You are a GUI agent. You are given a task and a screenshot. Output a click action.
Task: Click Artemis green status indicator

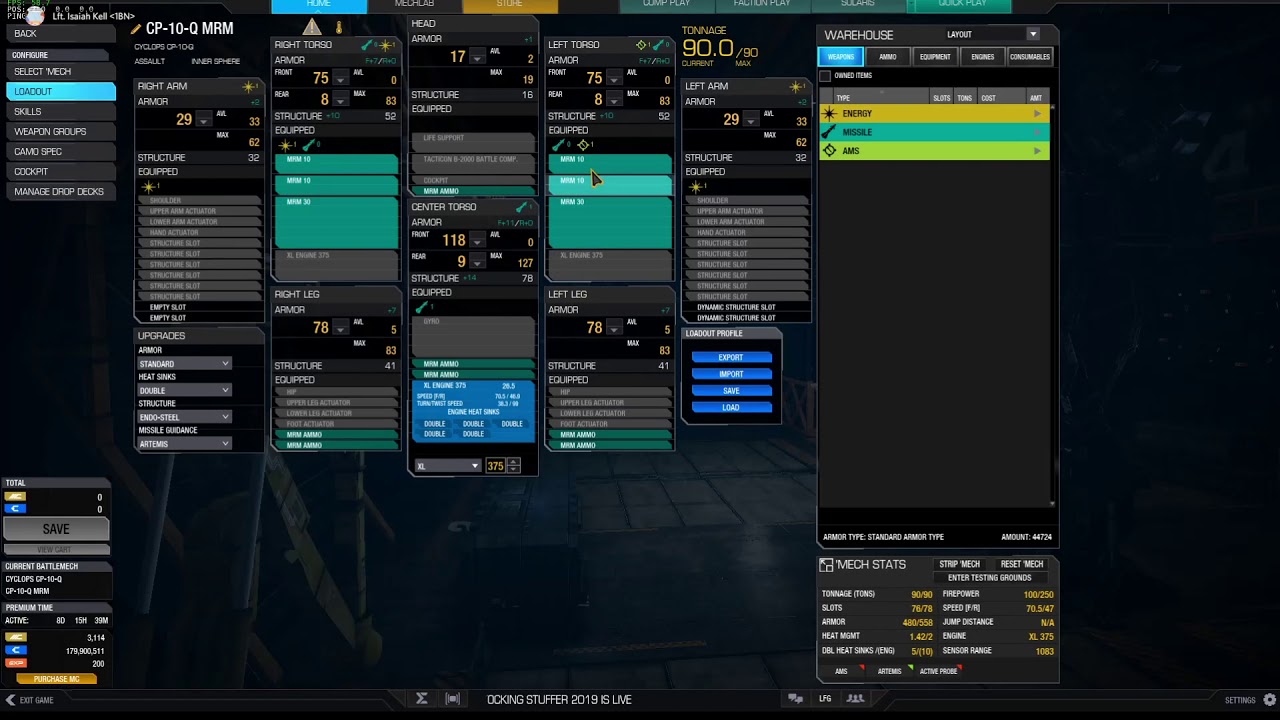coord(910,667)
